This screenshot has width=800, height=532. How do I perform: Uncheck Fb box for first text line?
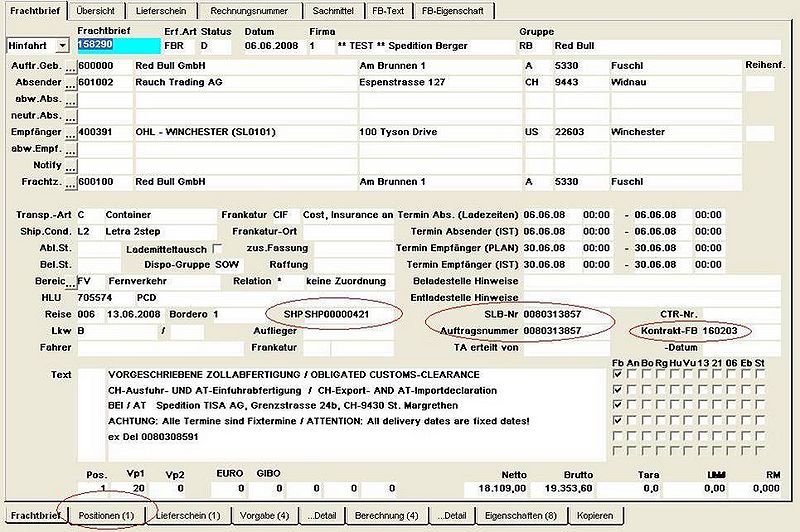coord(617,374)
